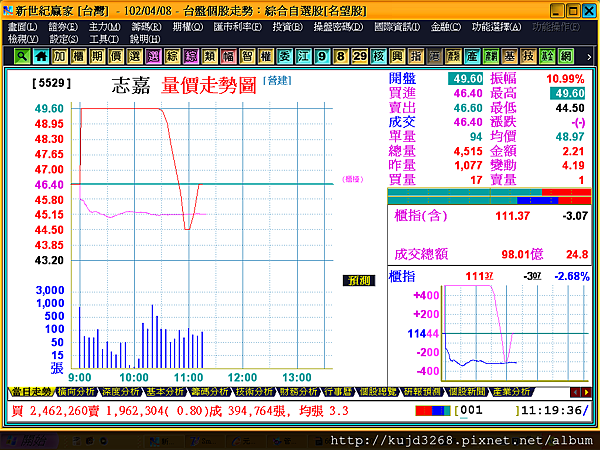Viewport: 600px width, 450px height.
Task: Click the home icon in toolbar
Action: tap(41, 56)
